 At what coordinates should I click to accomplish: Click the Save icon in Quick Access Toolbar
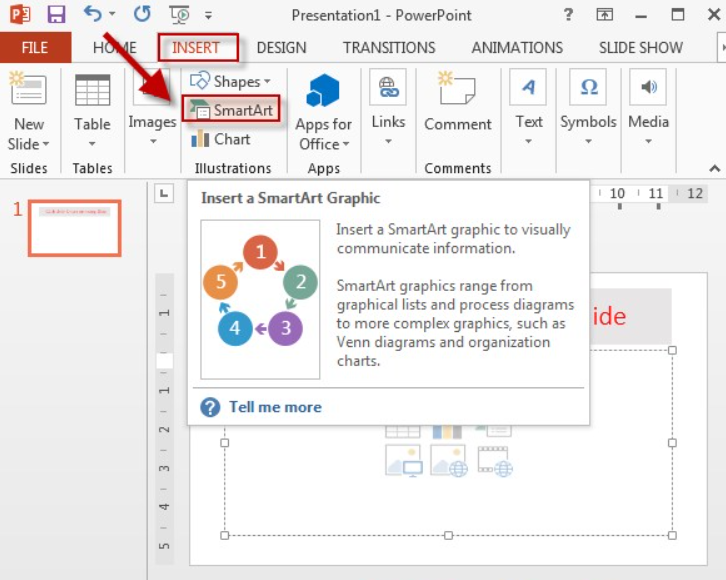56,15
